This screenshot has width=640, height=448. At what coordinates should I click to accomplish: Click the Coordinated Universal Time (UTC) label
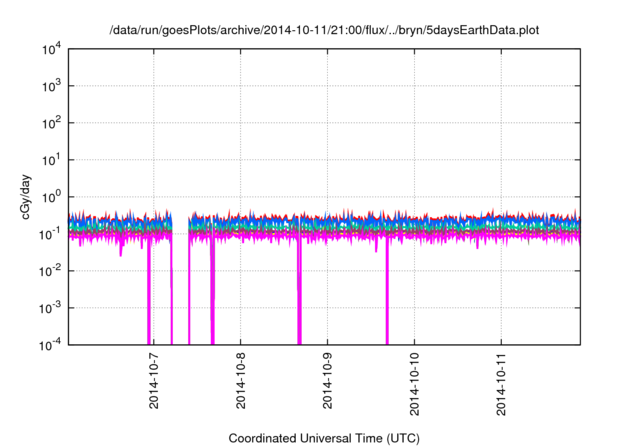324,438
